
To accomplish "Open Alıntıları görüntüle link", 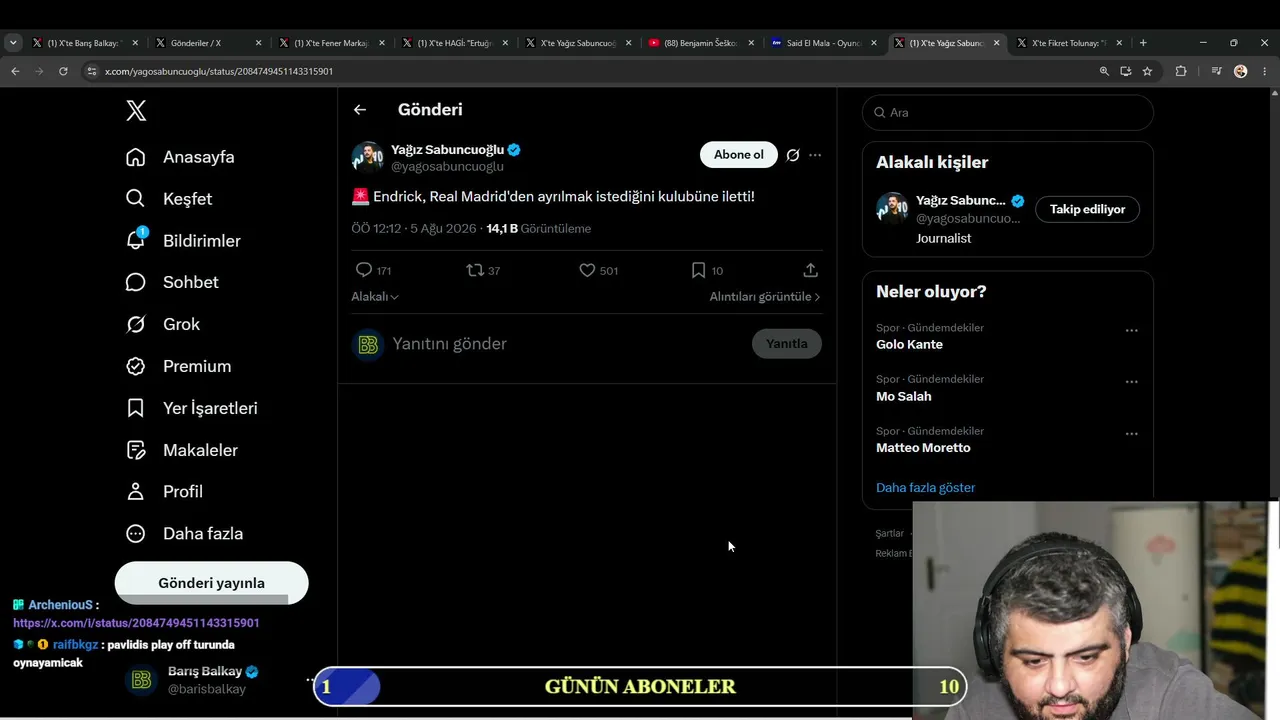I will (765, 297).
